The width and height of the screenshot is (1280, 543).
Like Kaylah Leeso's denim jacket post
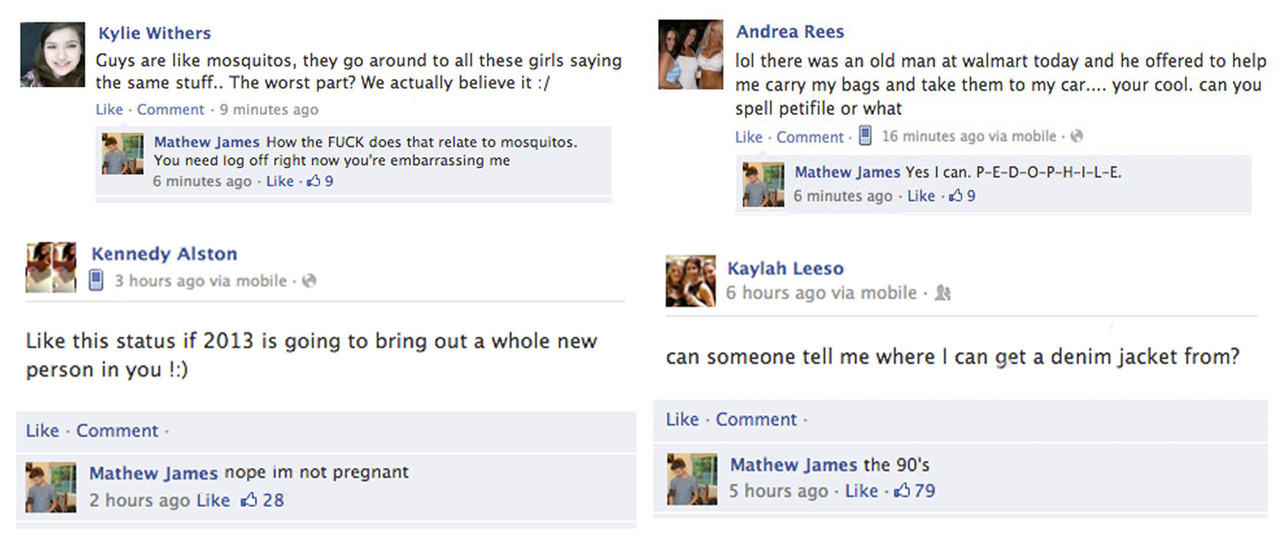pyautogui.click(x=683, y=419)
